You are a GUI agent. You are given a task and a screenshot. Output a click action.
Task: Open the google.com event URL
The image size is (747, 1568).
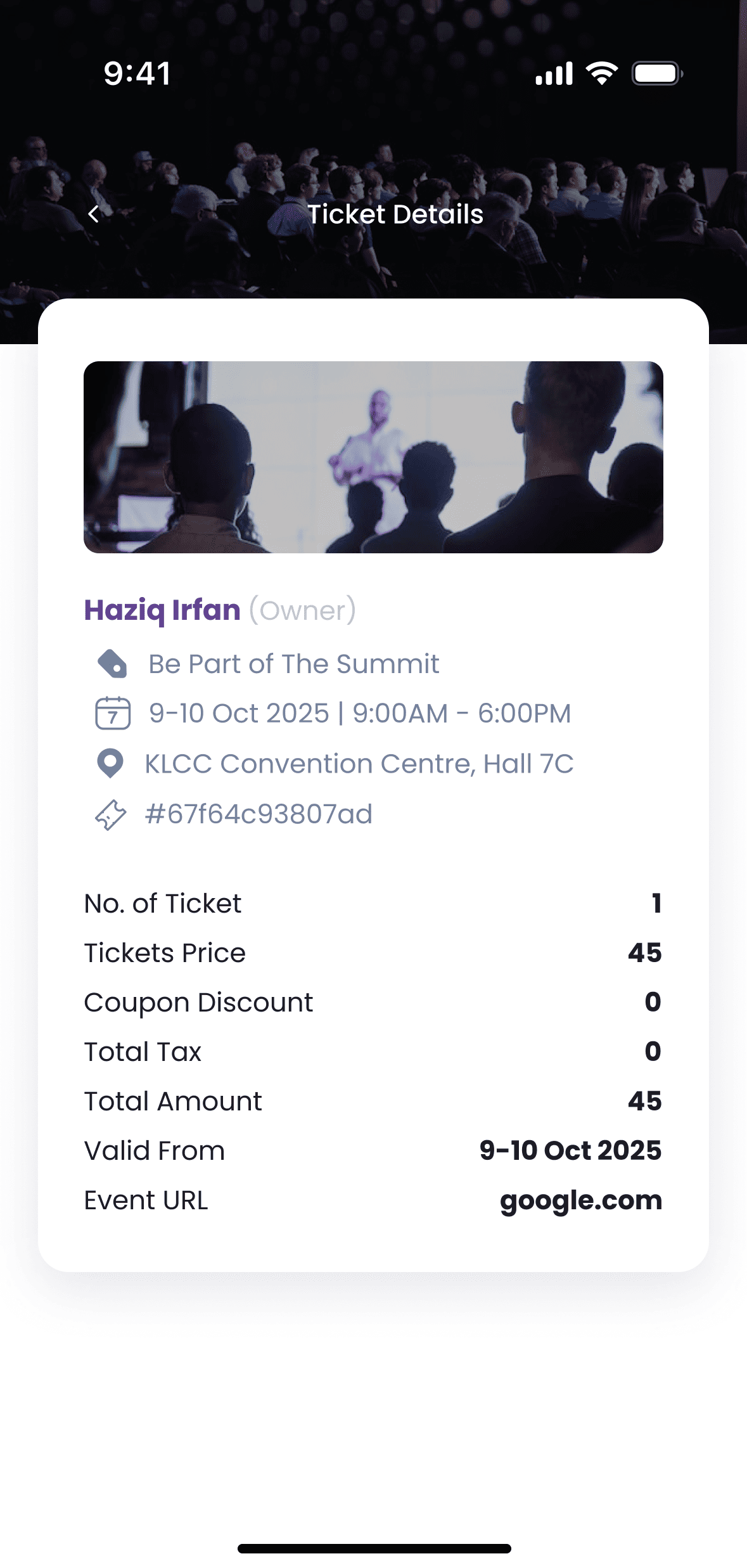[x=580, y=1200]
